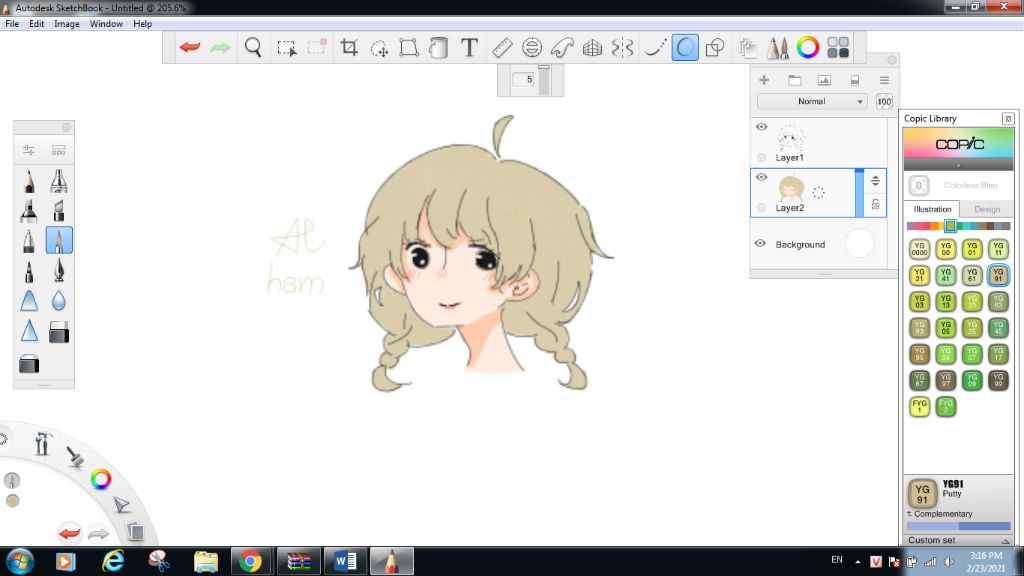Activate the rectangular Selection tool
Screen dimensions: 1024x576
(x=286, y=48)
